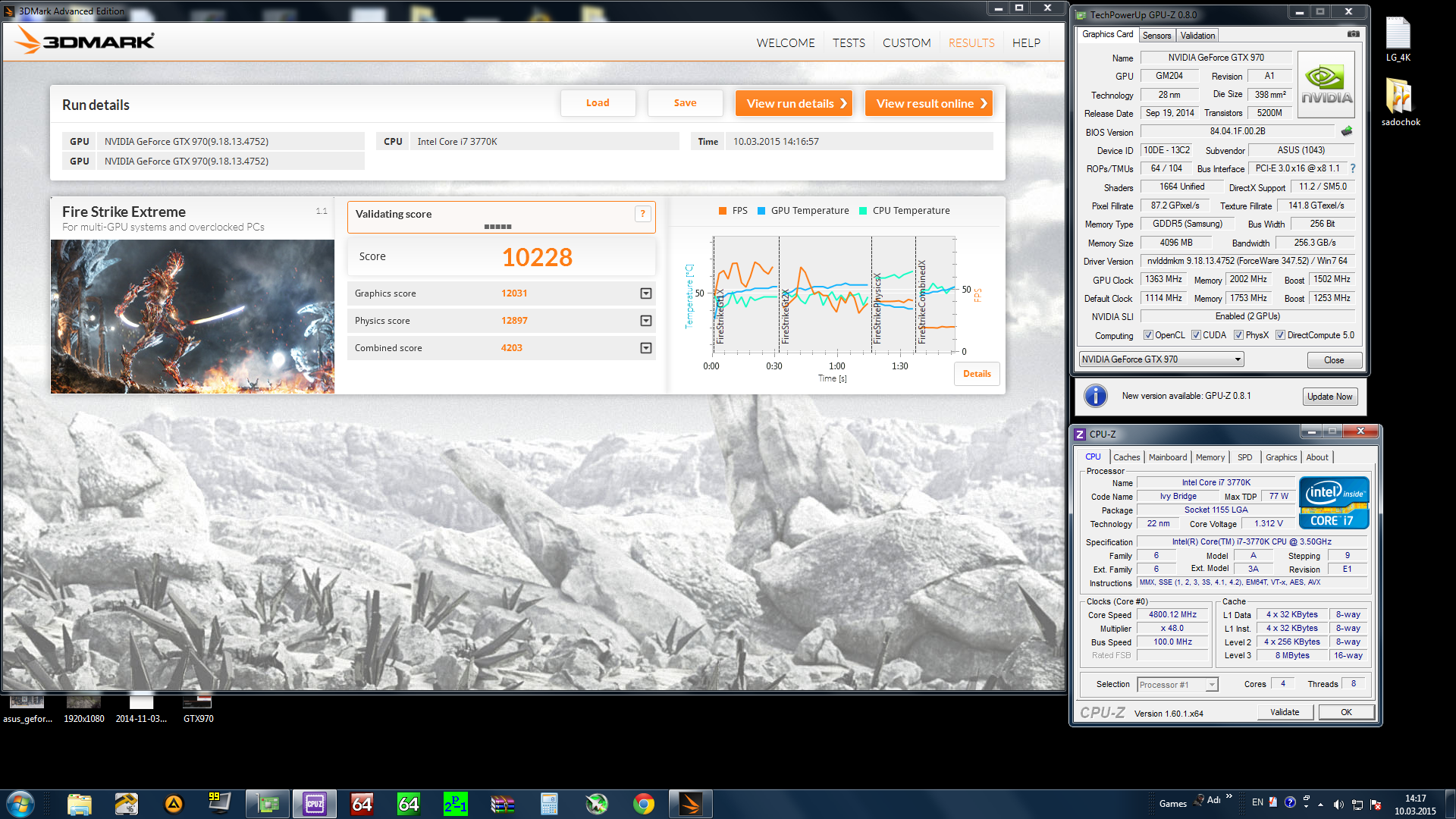Toggle the PhysX checkbox
The image size is (1456, 819).
pyautogui.click(x=1238, y=335)
